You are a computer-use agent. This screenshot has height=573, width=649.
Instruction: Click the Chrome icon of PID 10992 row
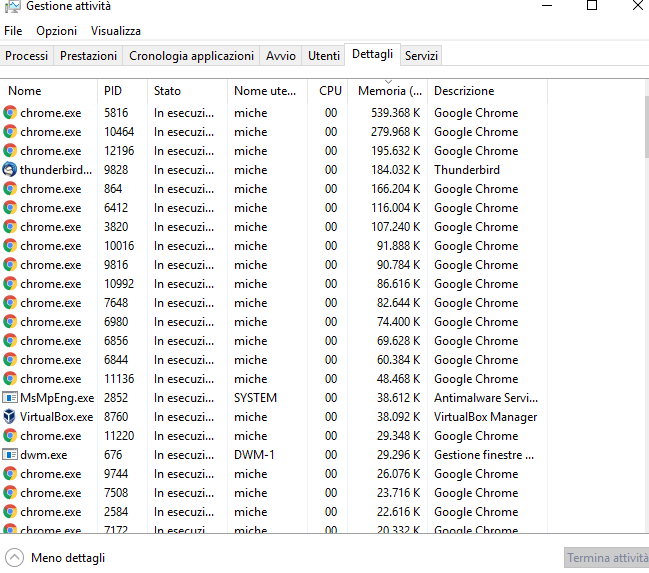[10, 284]
